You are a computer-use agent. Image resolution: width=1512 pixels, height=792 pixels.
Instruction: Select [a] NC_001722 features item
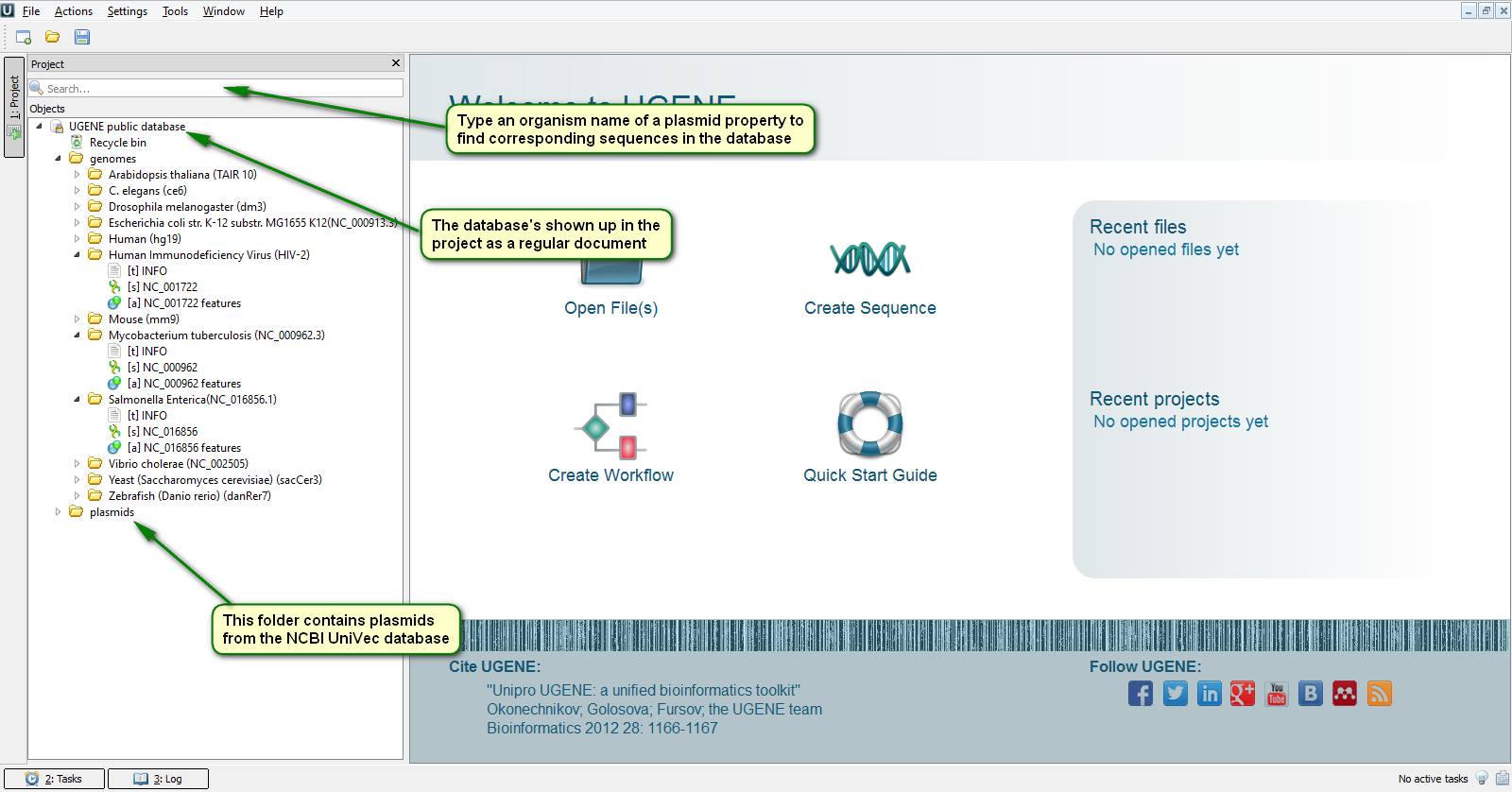184,303
